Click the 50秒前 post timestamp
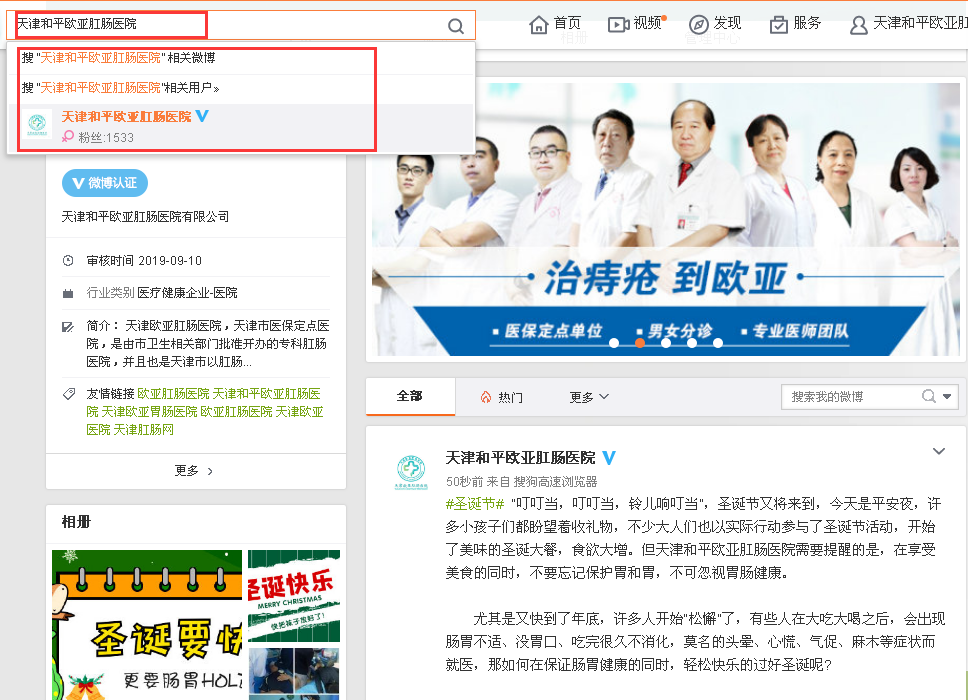Screen dimensions: 968x700 coord(464,481)
